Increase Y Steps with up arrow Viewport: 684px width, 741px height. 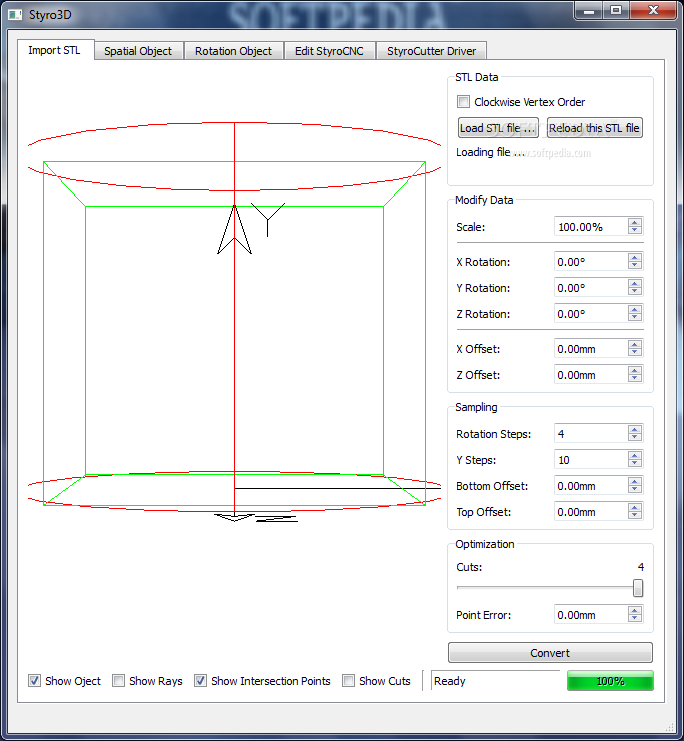[635, 455]
